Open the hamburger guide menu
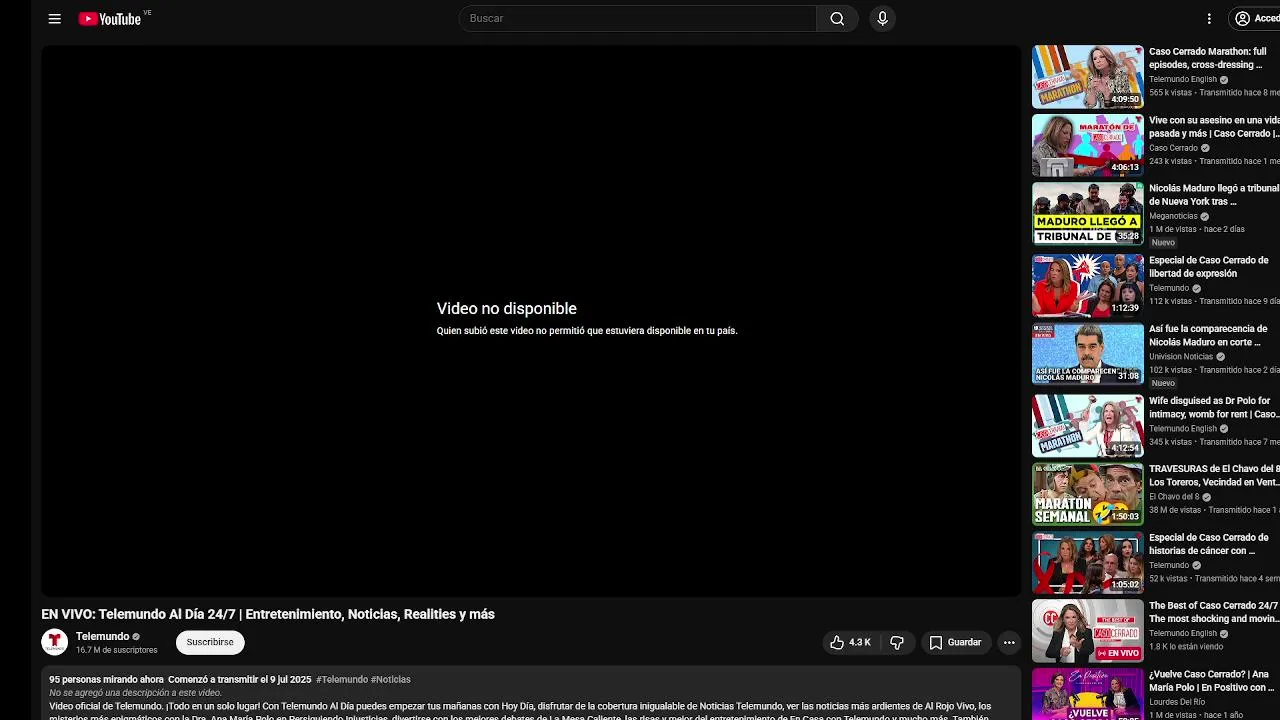 [55, 19]
